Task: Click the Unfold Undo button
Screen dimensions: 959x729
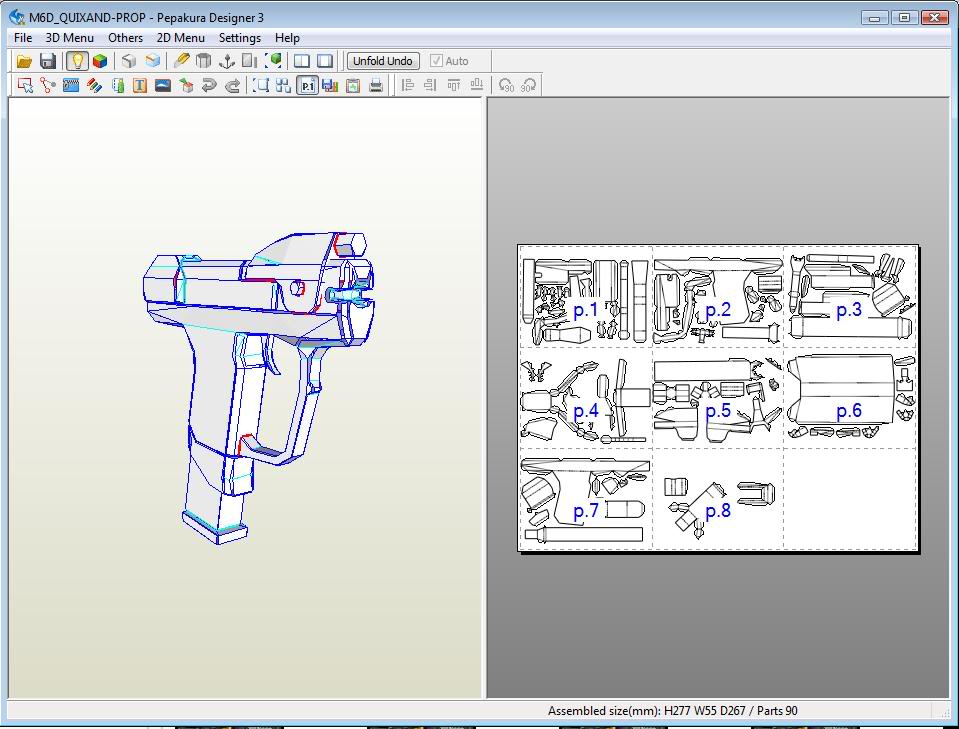Action: (x=383, y=61)
